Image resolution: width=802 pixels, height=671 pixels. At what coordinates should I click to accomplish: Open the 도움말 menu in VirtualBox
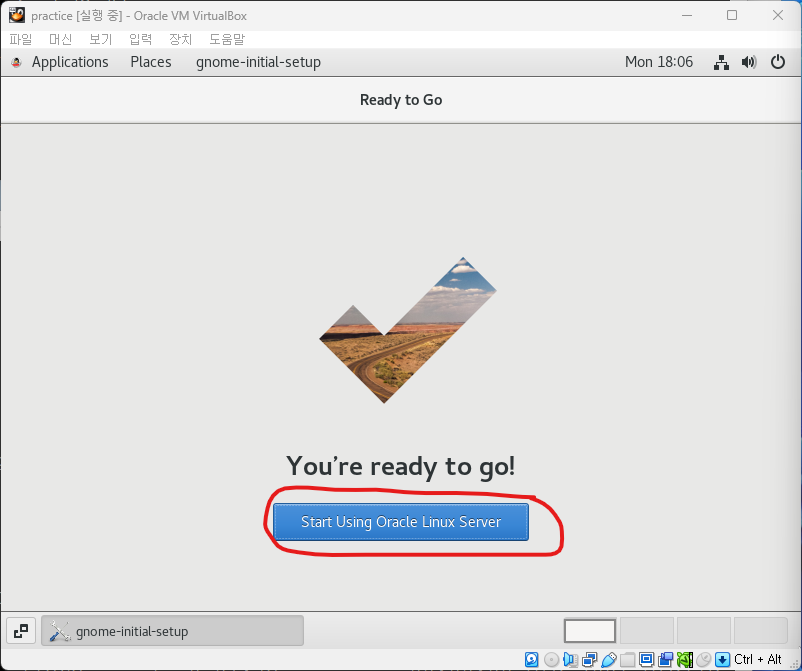click(x=227, y=39)
